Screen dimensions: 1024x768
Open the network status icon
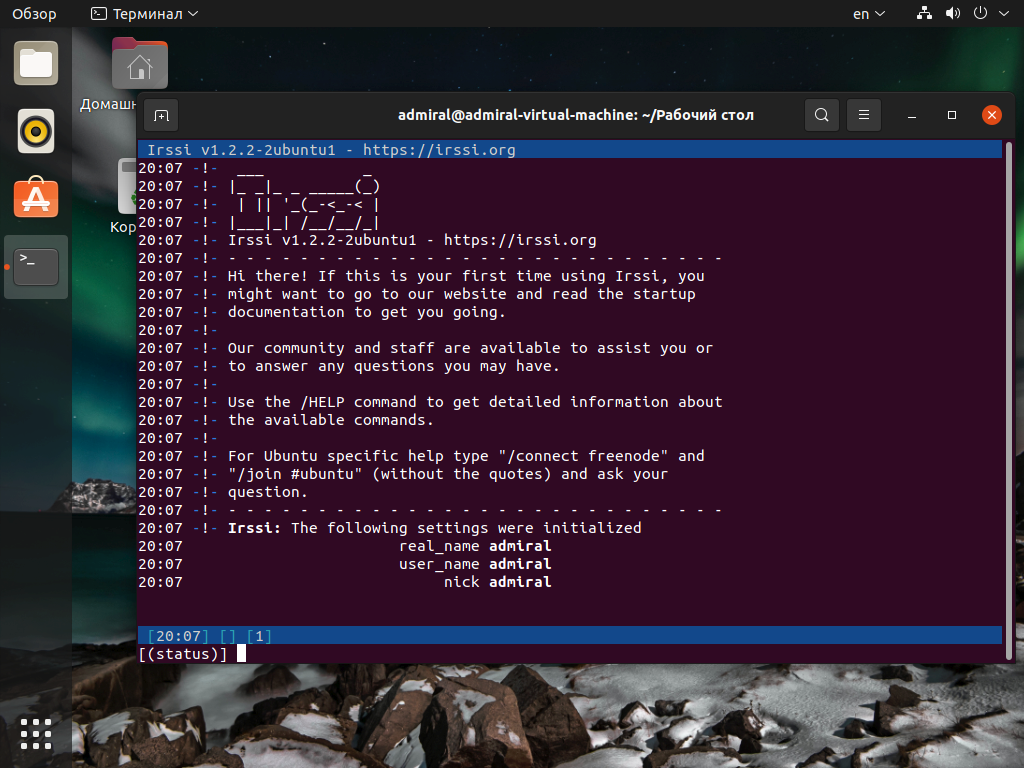924,13
